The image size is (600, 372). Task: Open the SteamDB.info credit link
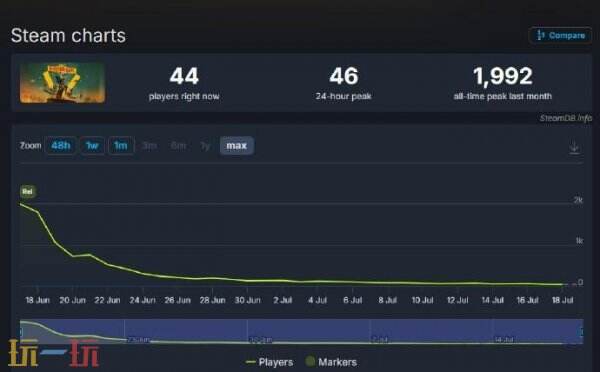point(566,118)
